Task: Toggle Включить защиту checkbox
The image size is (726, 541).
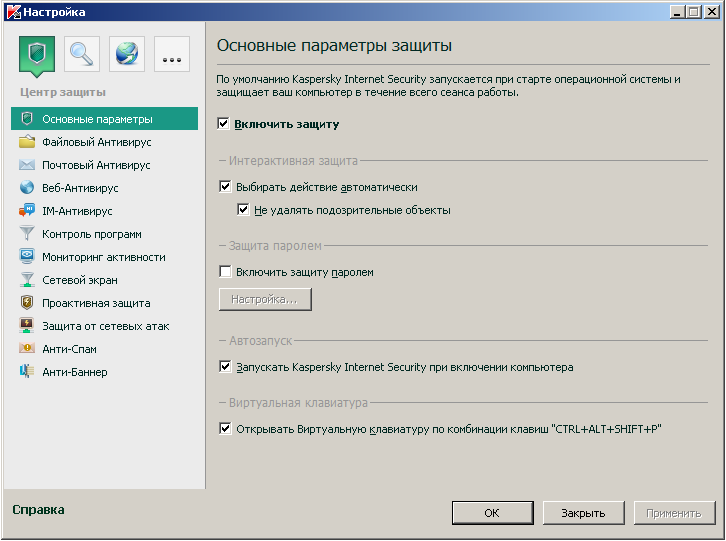Action: pyautogui.click(x=223, y=124)
